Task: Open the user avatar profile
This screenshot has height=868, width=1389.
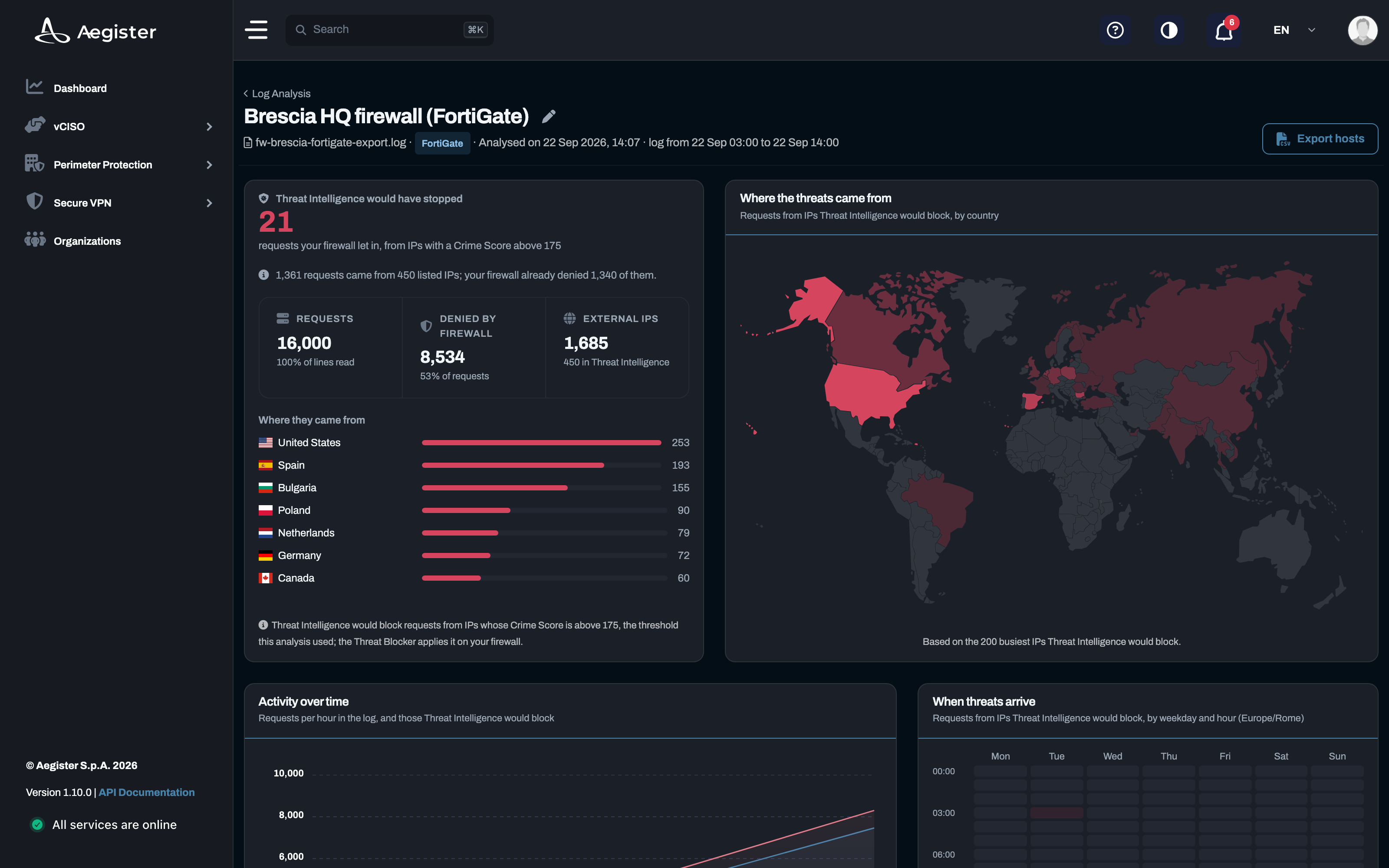Action: coord(1362,30)
